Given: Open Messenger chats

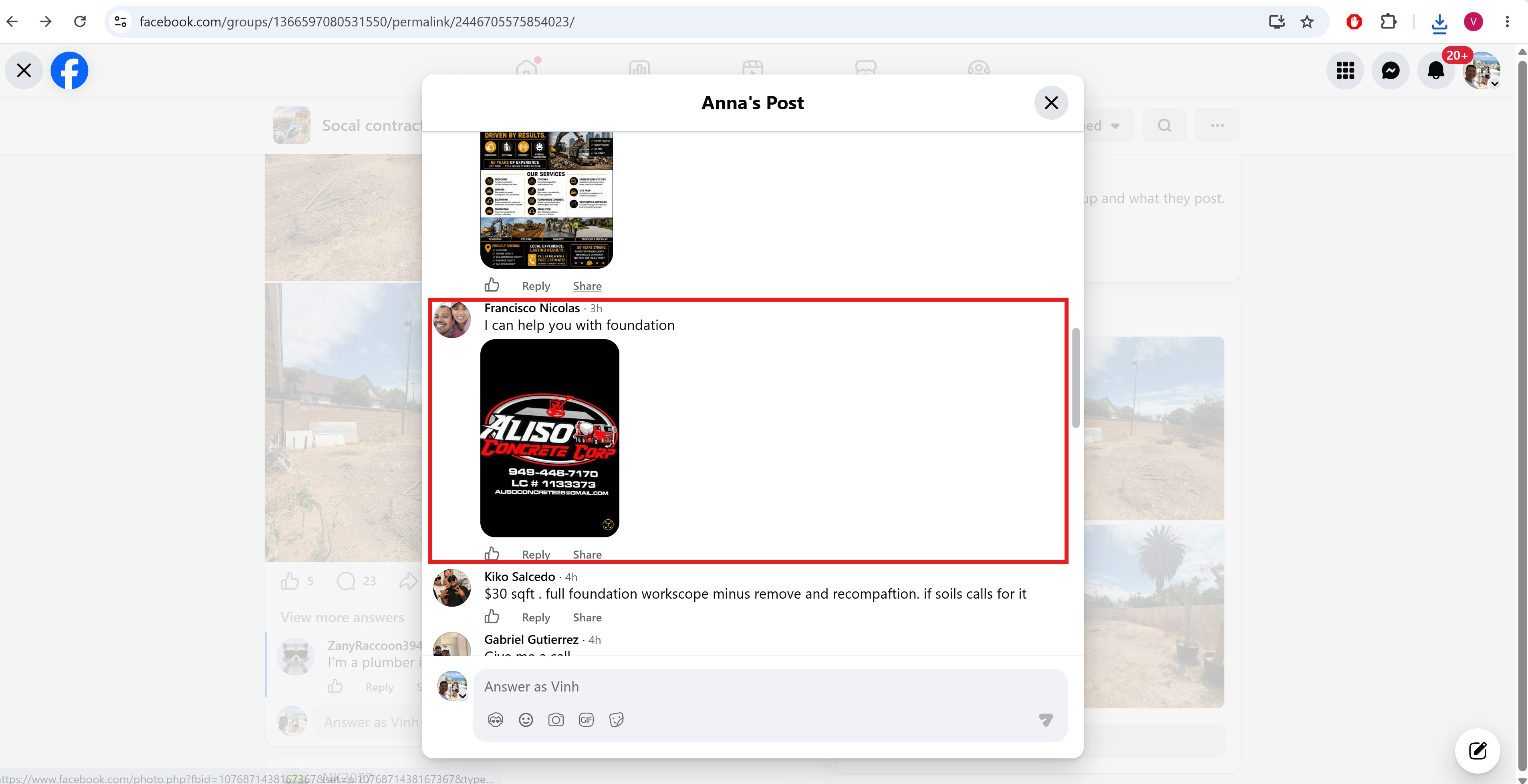Looking at the screenshot, I should [1391, 70].
